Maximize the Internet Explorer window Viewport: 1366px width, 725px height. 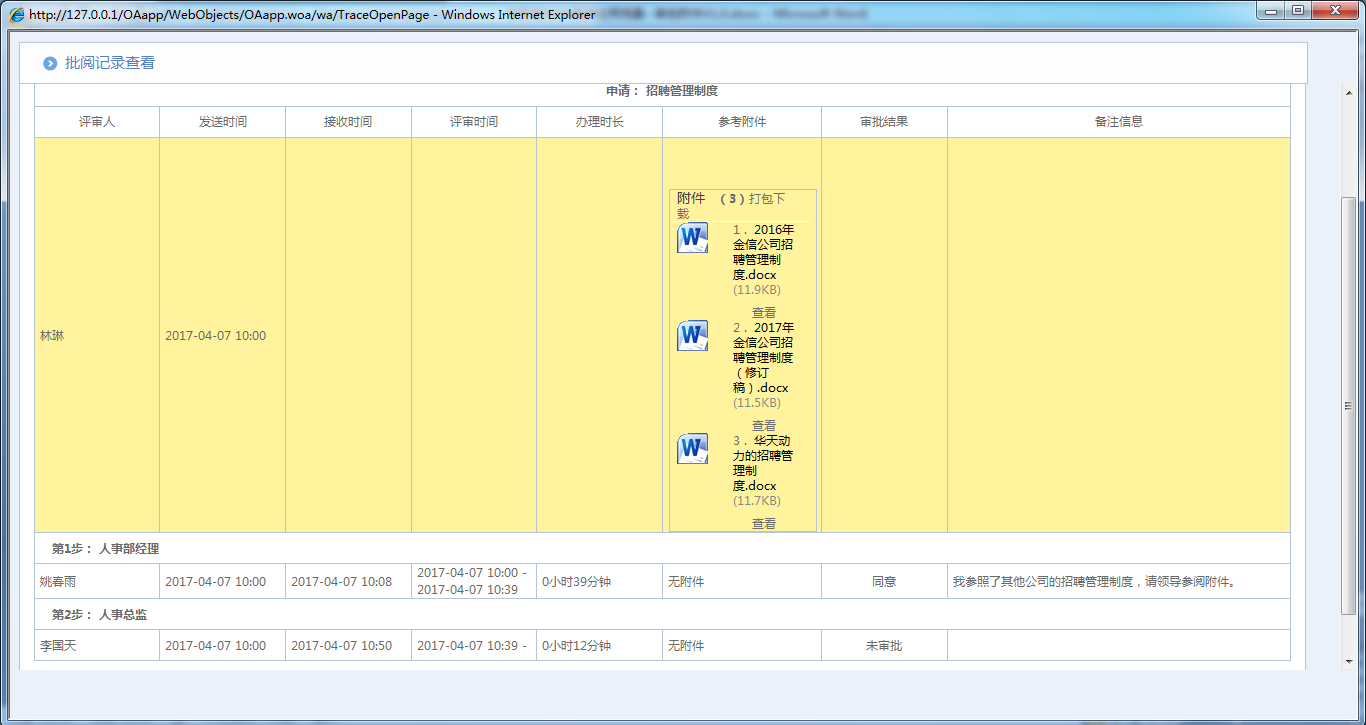[x=1299, y=11]
